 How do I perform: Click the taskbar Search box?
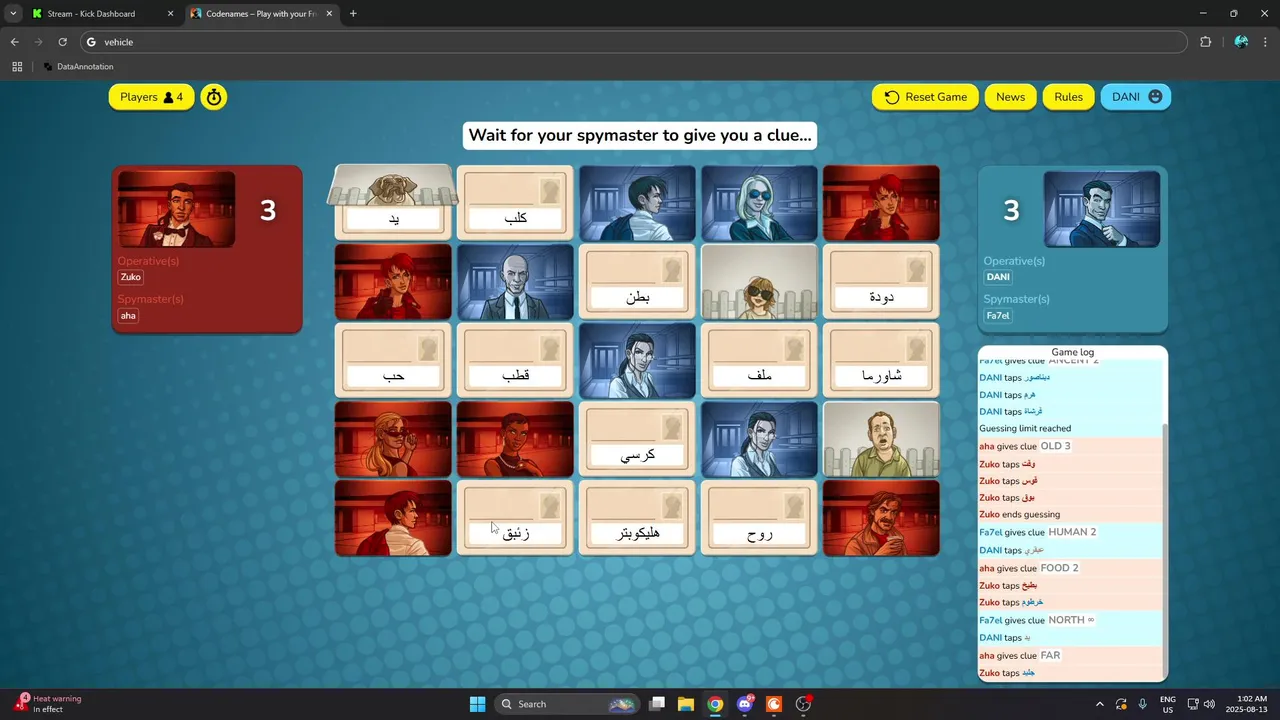click(x=567, y=704)
